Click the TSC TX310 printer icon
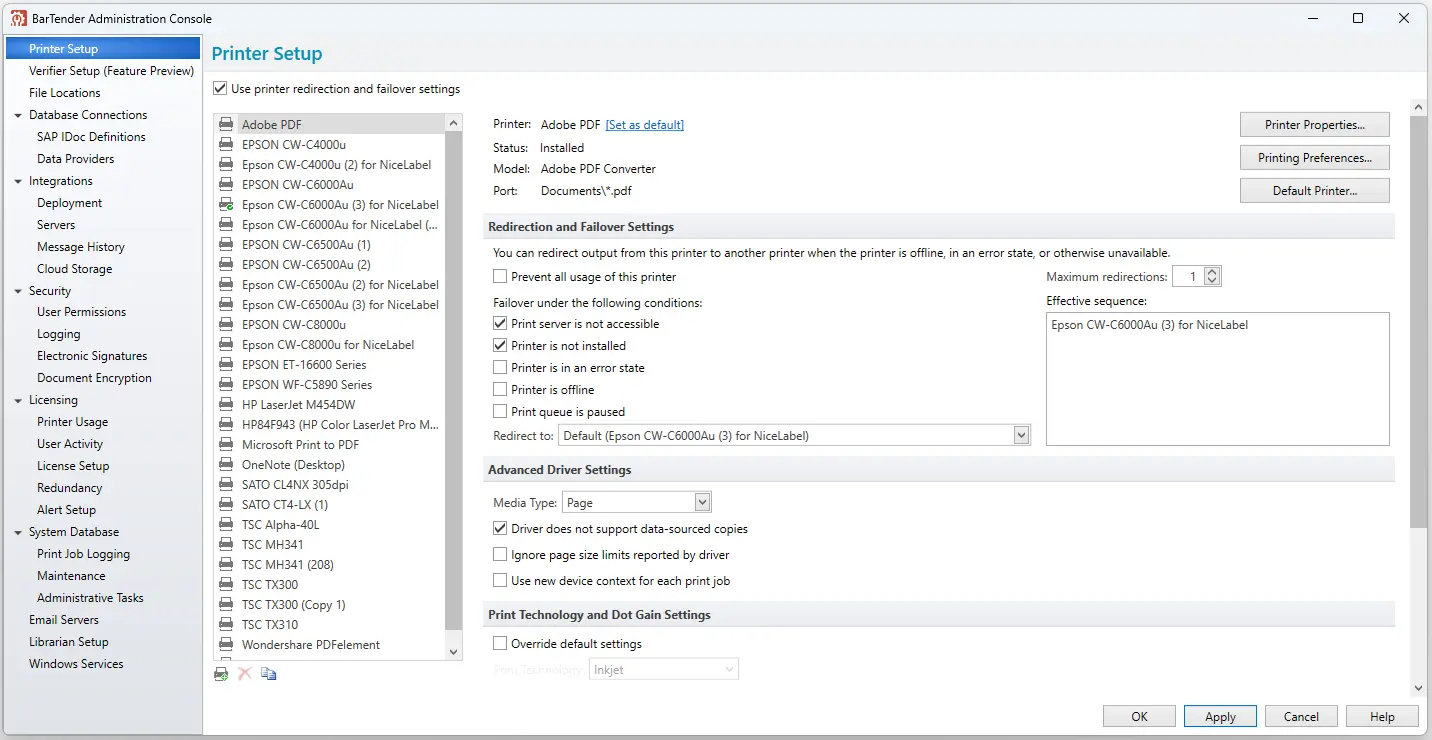Viewport: 1432px width, 740px height. (x=226, y=625)
